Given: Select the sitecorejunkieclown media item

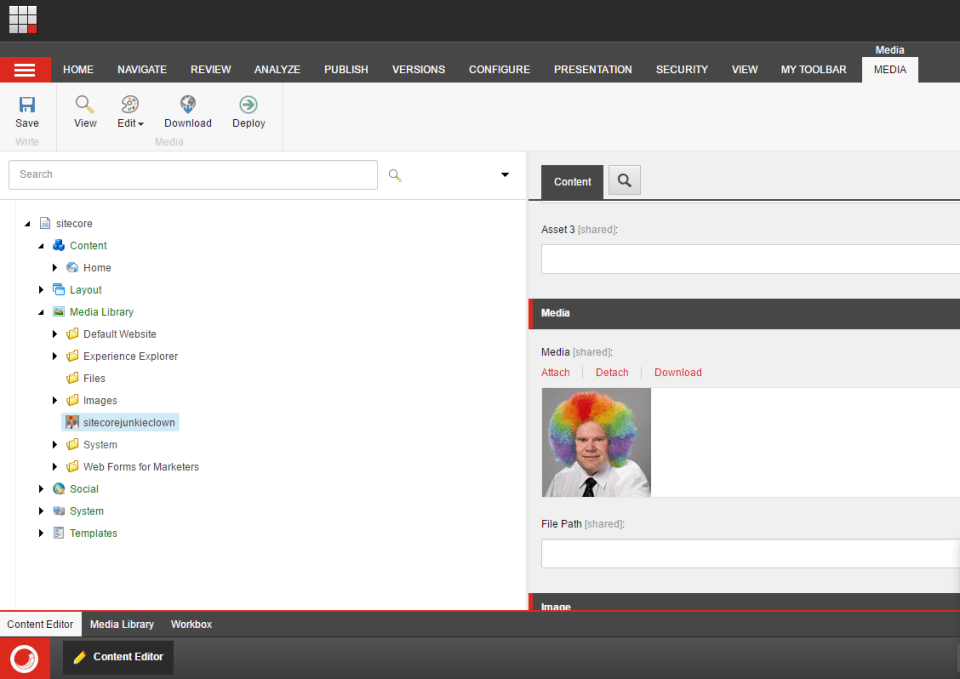Looking at the screenshot, I should pos(127,422).
